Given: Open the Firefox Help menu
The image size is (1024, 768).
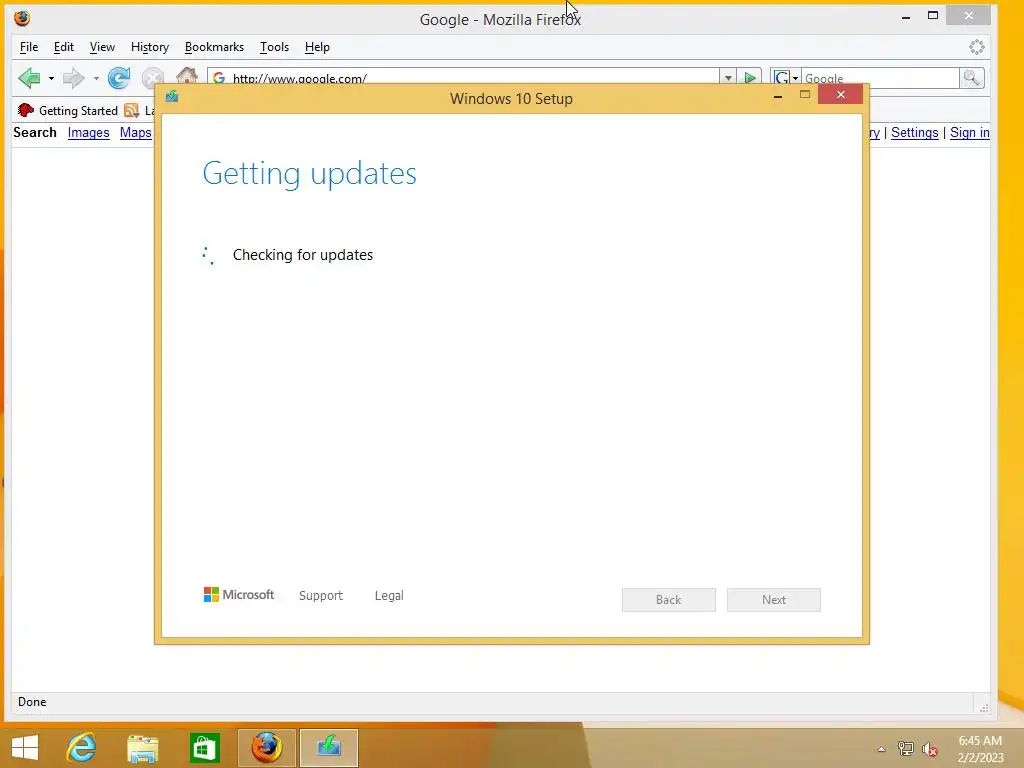Looking at the screenshot, I should click(317, 47).
